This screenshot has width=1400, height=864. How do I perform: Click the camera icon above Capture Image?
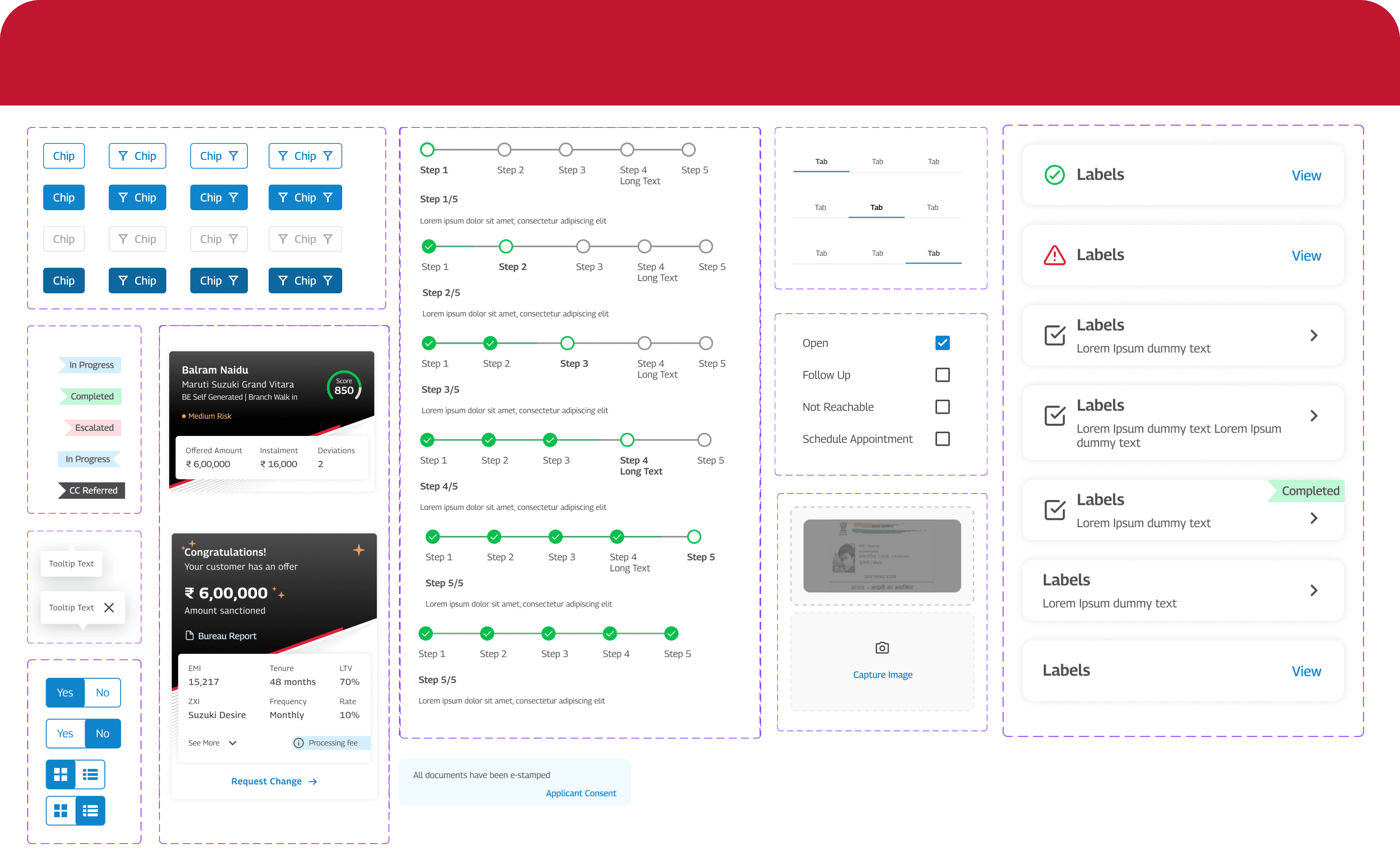coord(882,647)
